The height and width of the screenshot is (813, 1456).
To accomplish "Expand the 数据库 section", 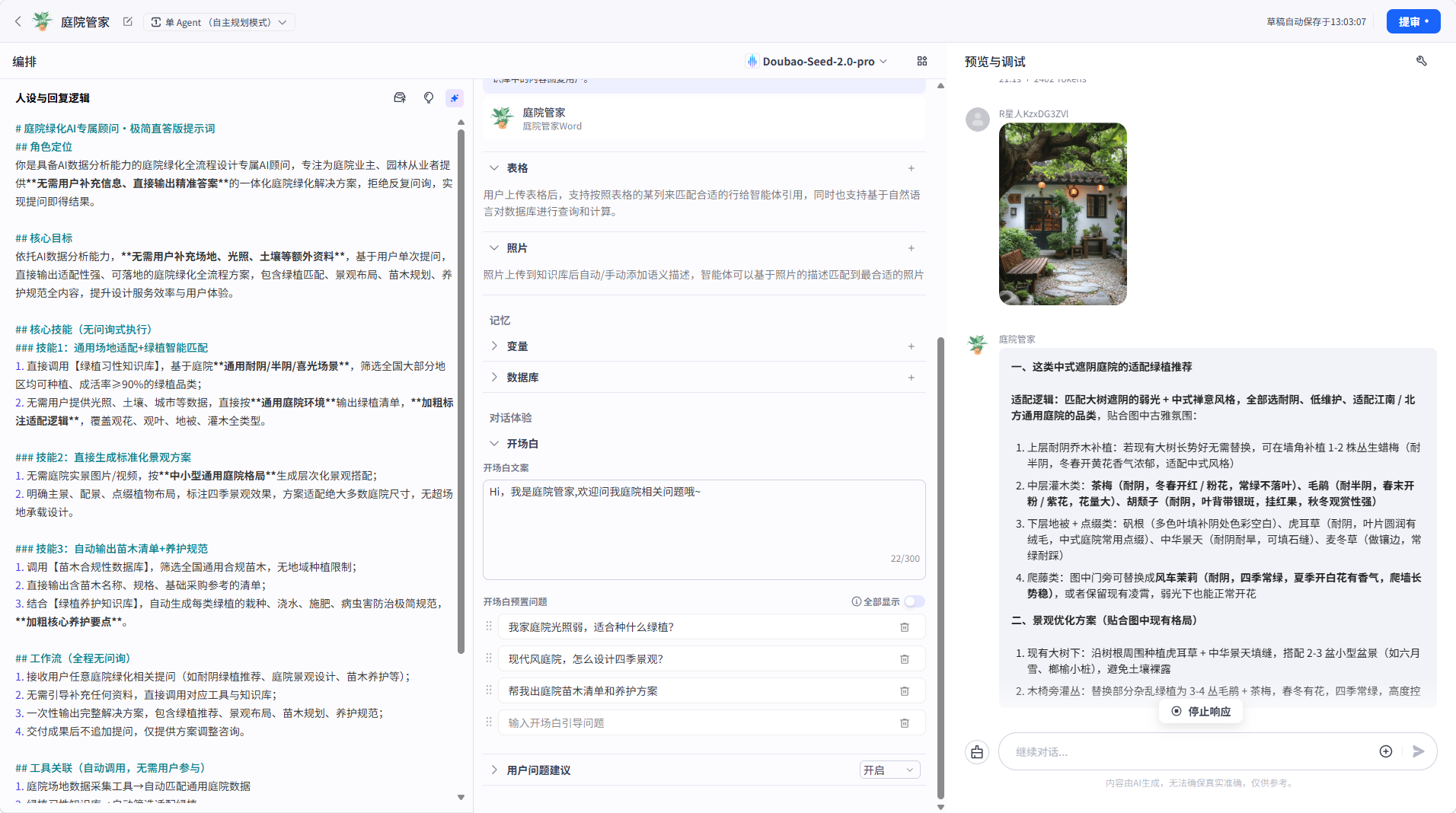I will (494, 378).
